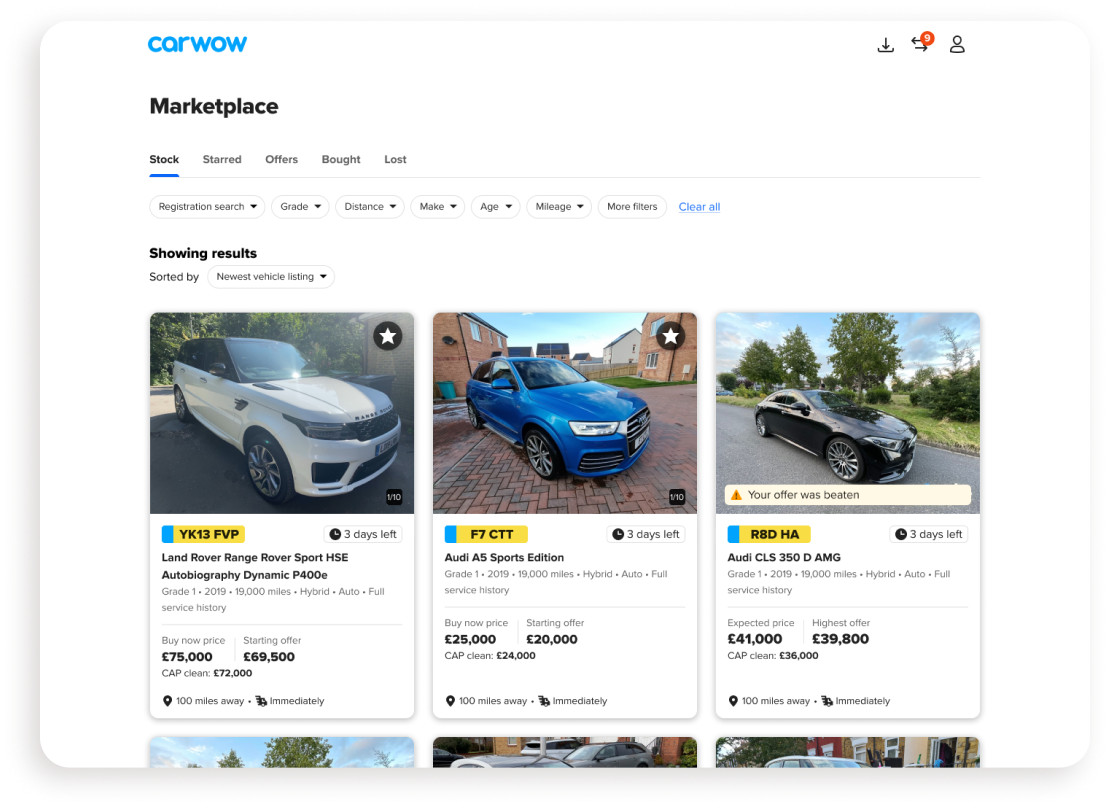Click location pin on Land Rover card

167,701
